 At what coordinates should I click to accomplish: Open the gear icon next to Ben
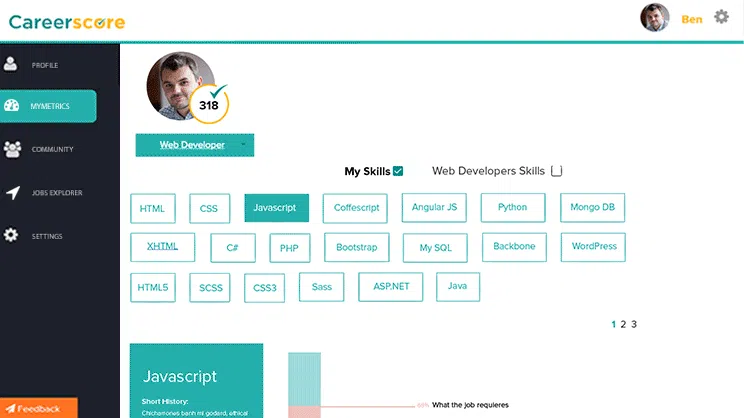coord(721,17)
